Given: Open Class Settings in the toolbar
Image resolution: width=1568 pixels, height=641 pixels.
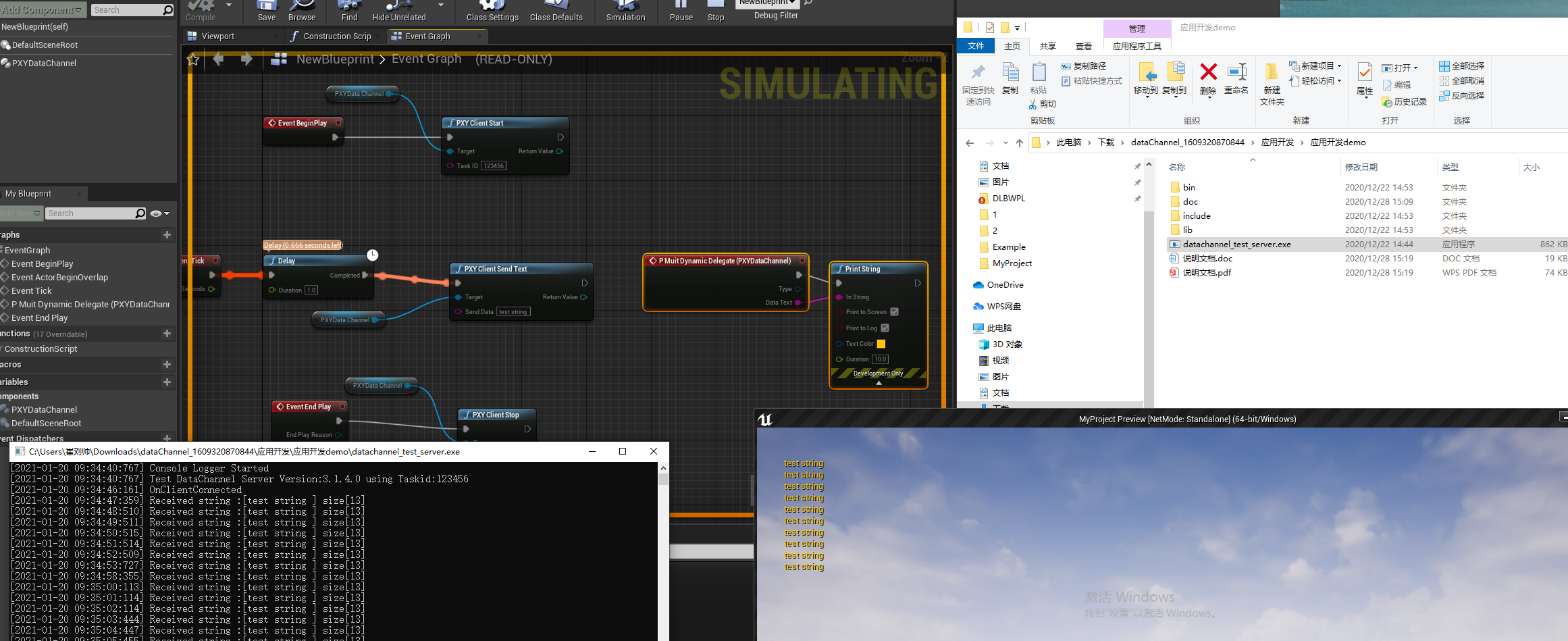Looking at the screenshot, I should coord(492,9).
